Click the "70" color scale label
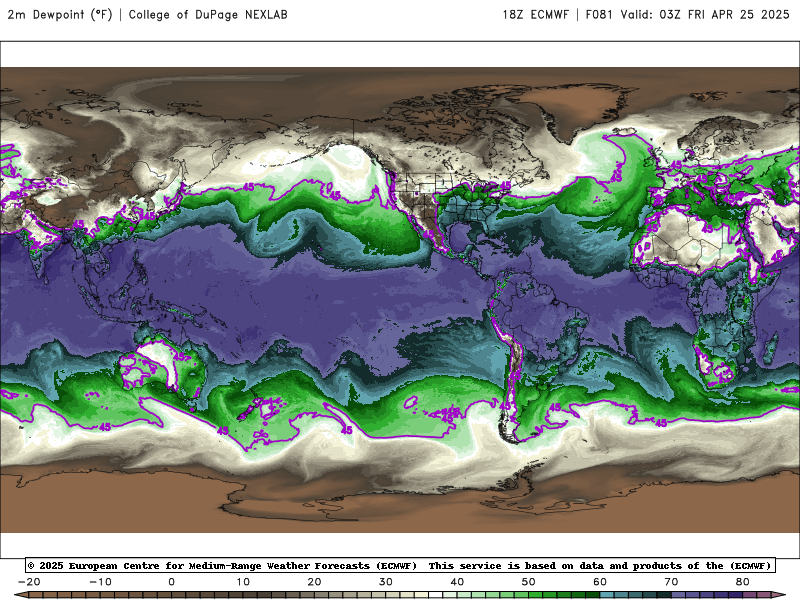The width and height of the screenshot is (800, 600). tap(671, 582)
